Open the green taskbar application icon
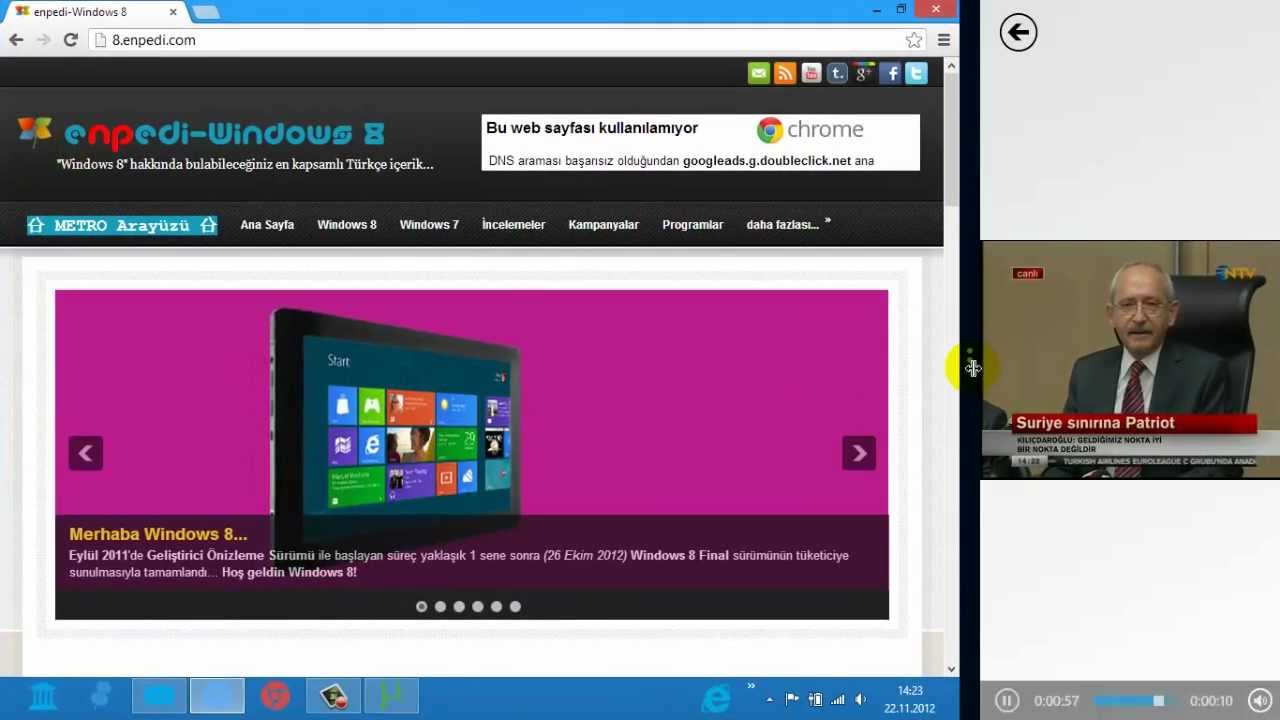The width and height of the screenshot is (1280, 720). [x=391, y=696]
